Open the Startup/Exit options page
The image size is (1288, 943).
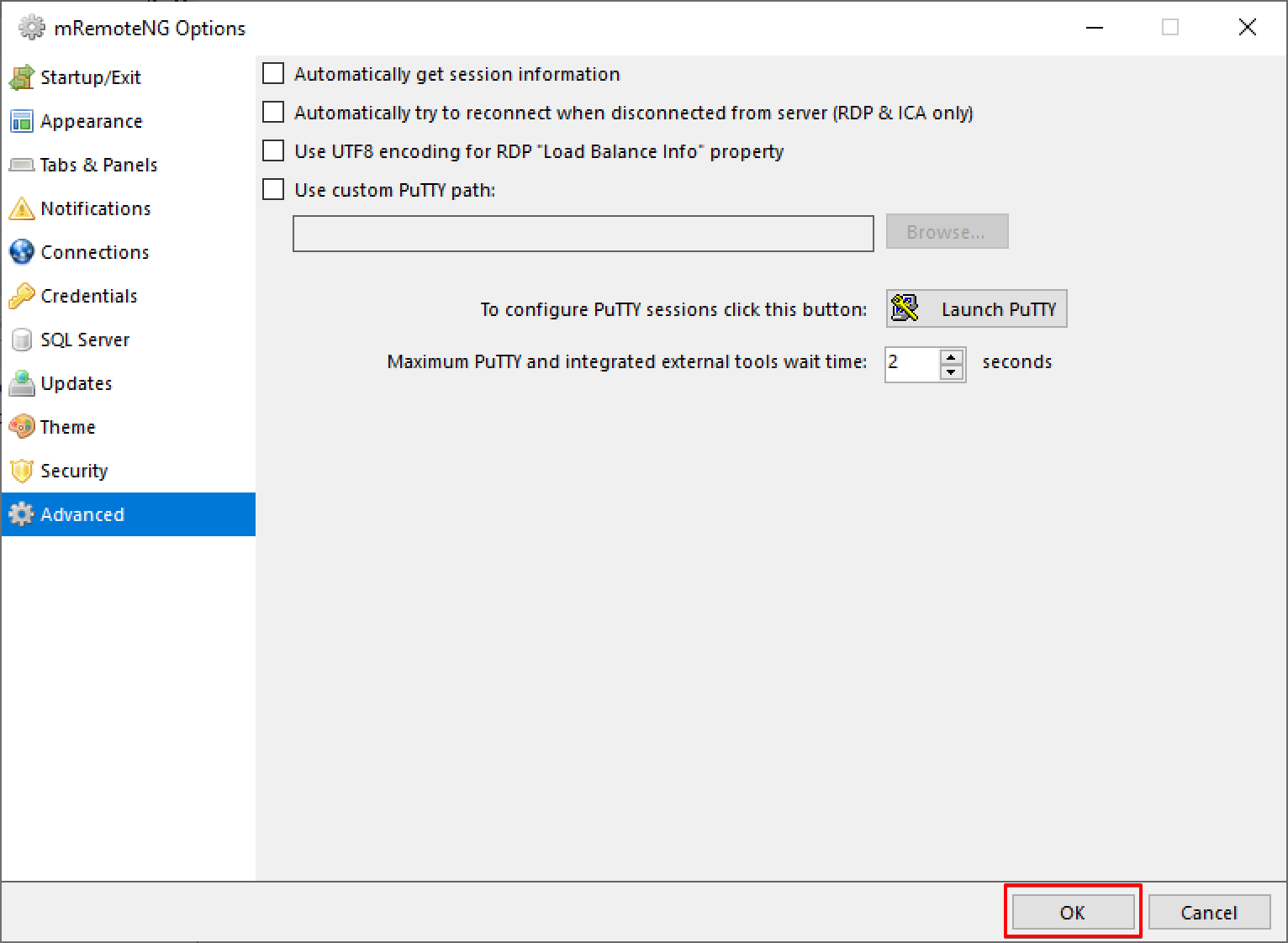[128, 77]
